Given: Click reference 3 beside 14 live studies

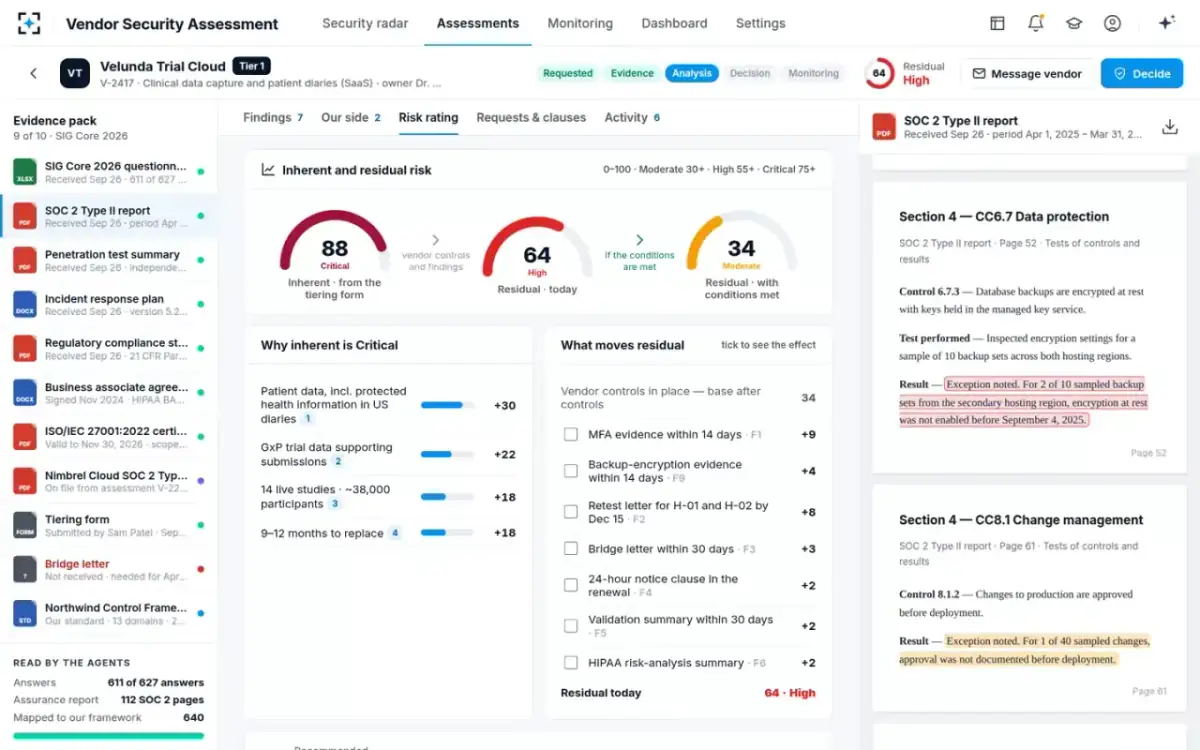Looking at the screenshot, I should click(x=335, y=504).
